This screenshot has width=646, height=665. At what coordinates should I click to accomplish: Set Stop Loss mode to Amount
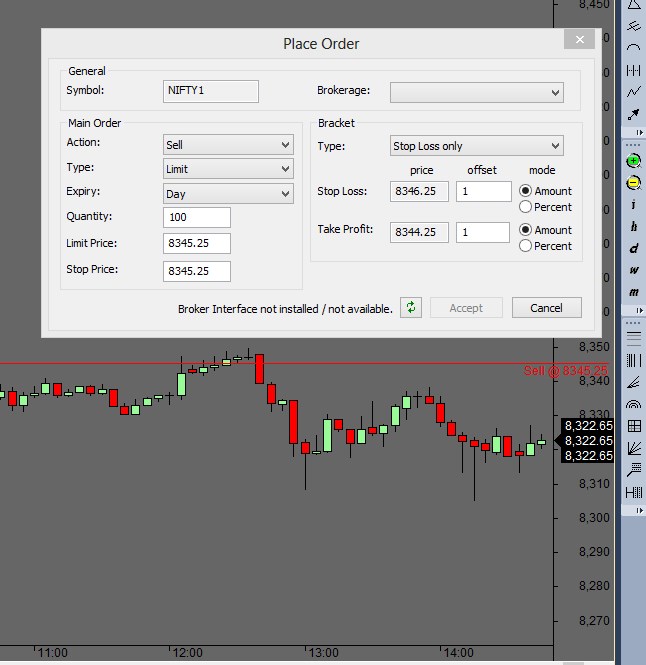(x=525, y=191)
